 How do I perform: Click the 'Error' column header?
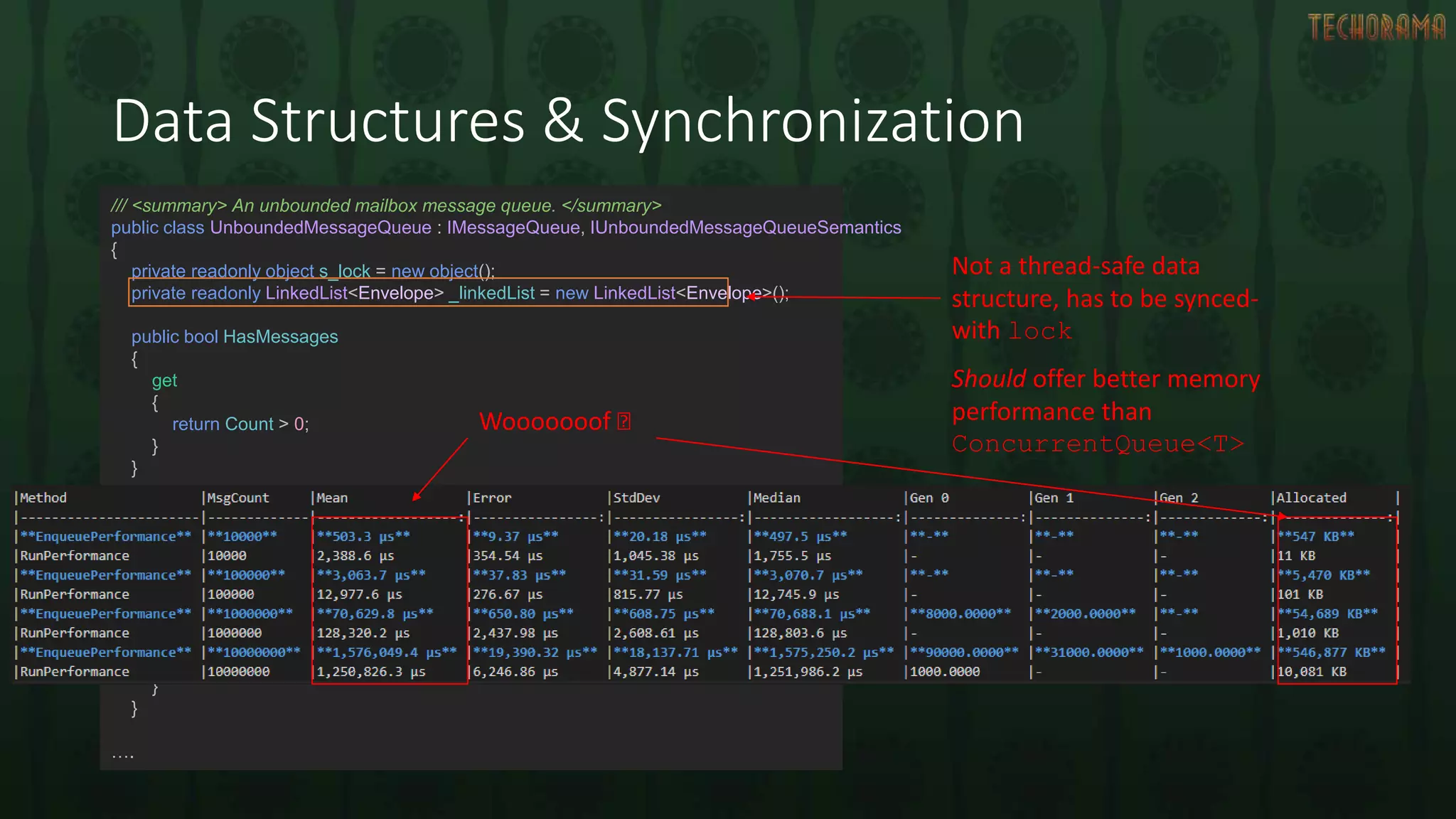492,498
